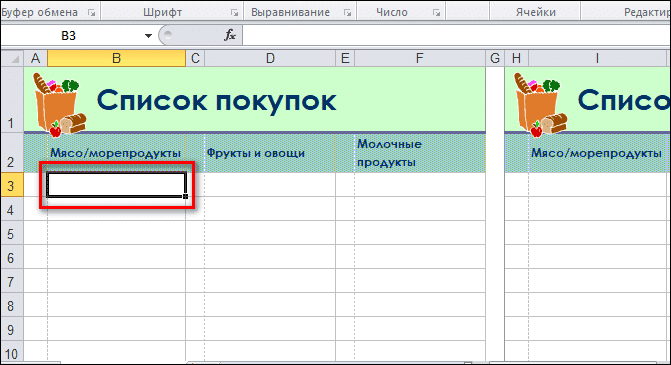Viewport: 671px width, 365px height.
Task: Expand the Name Box dropdown arrow
Action: point(148,36)
